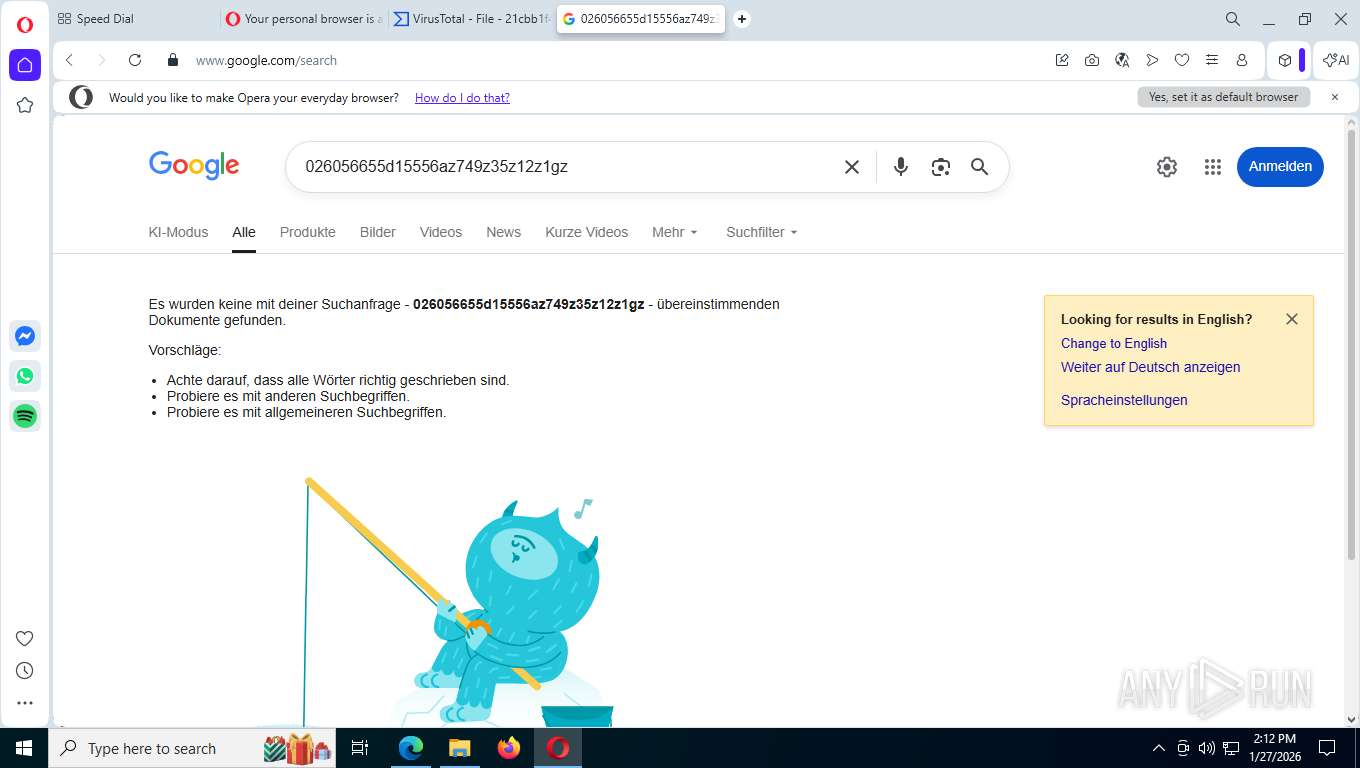Expand the Suchfilter dropdown

tap(762, 232)
